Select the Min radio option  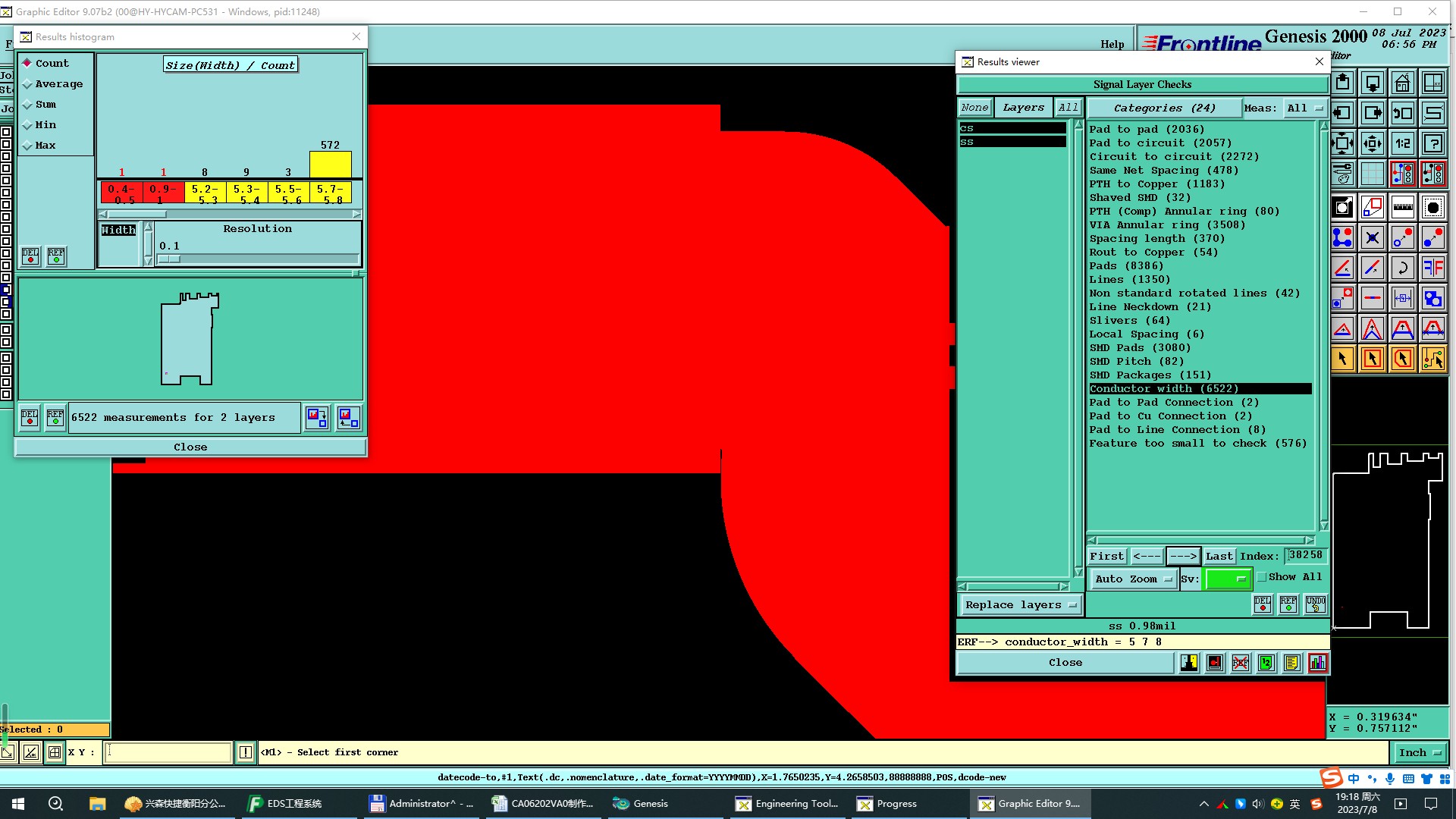click(39, 124)
